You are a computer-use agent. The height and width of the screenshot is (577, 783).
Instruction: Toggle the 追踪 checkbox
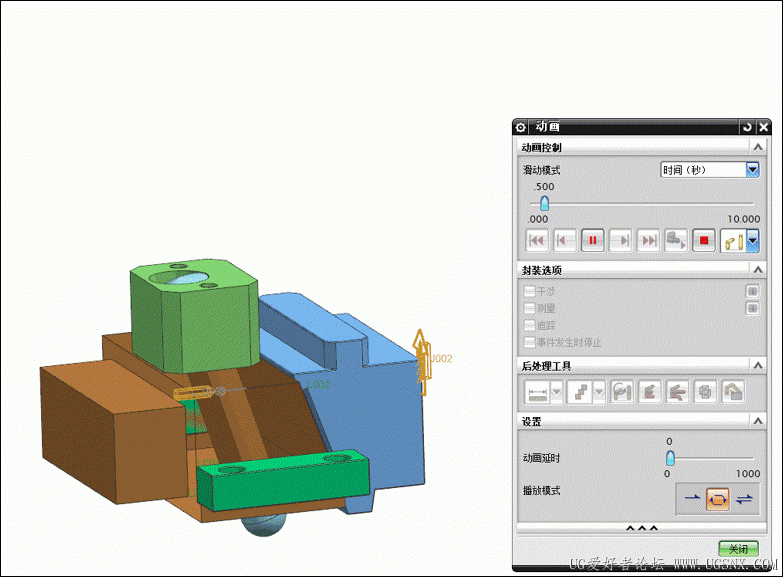[529, 325]
